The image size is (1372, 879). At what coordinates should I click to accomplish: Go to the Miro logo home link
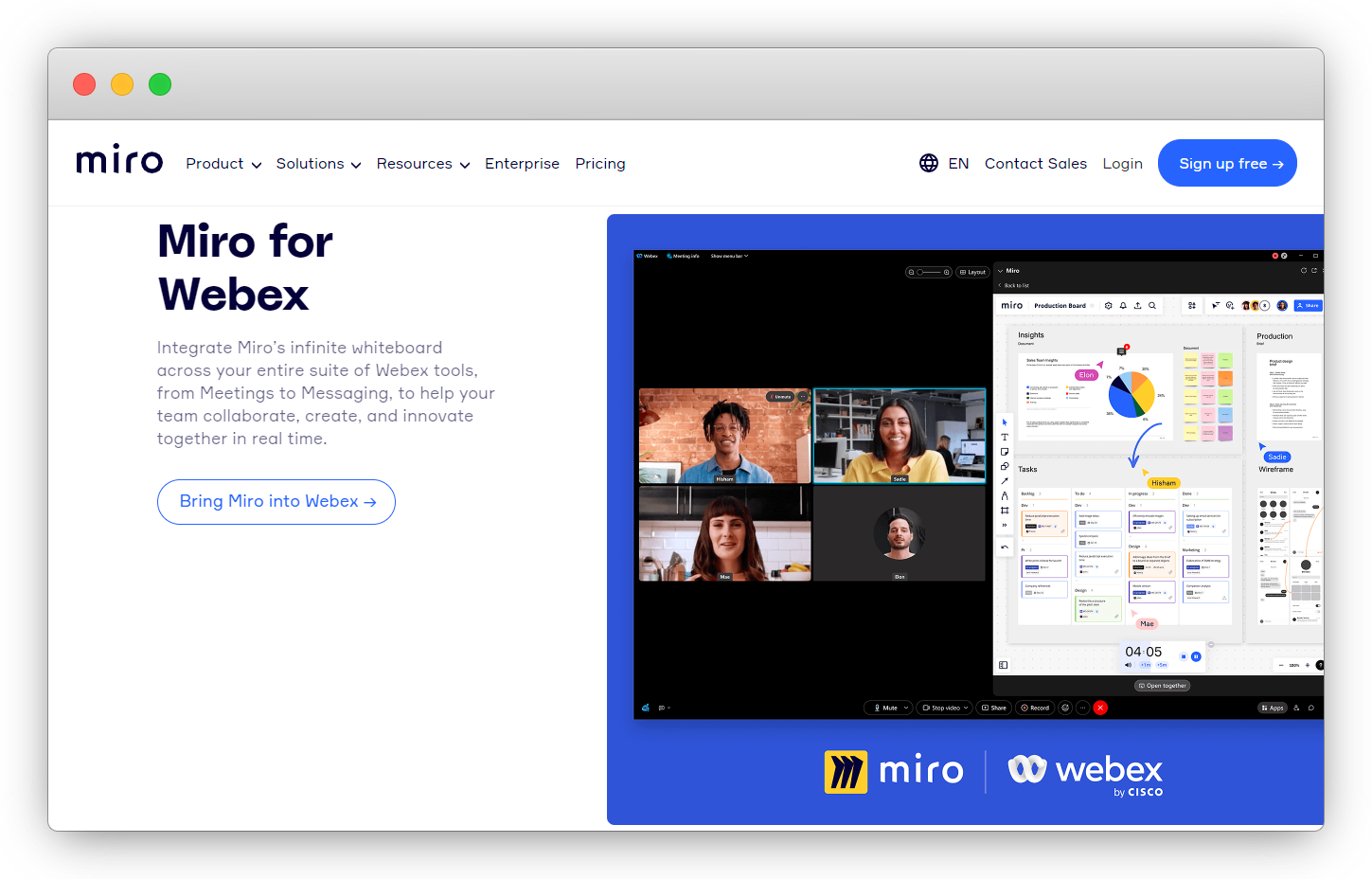coord(119,161)
